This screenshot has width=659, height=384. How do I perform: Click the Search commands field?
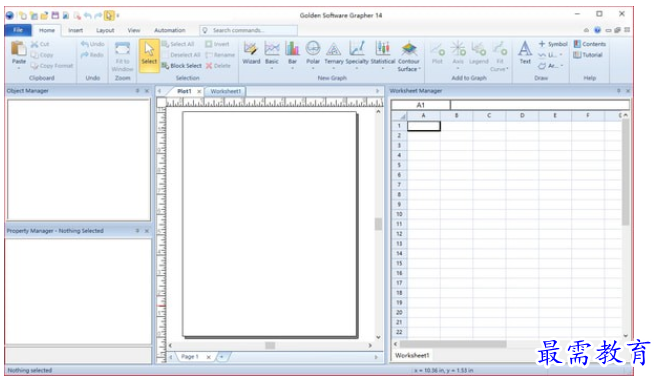click(248, 30)
